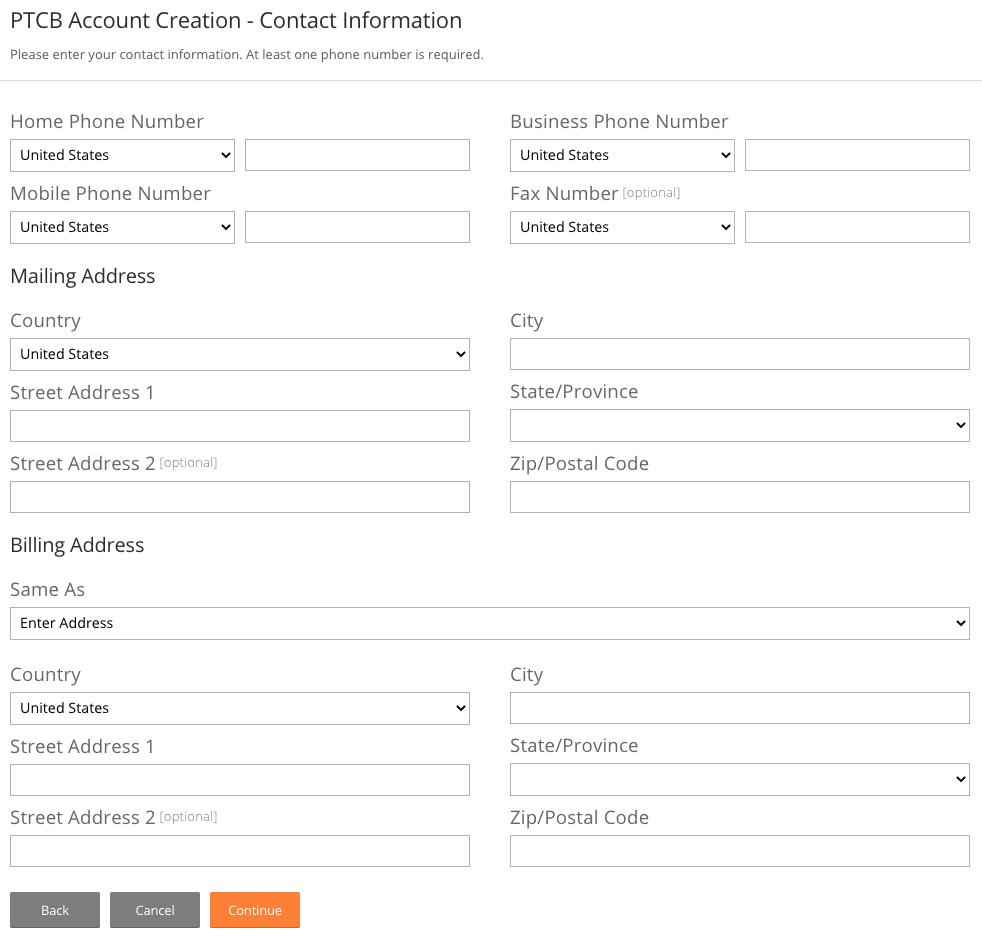
Task: Open Mailing Address State/Province dropdown
Action: click(x=740, y=426)
